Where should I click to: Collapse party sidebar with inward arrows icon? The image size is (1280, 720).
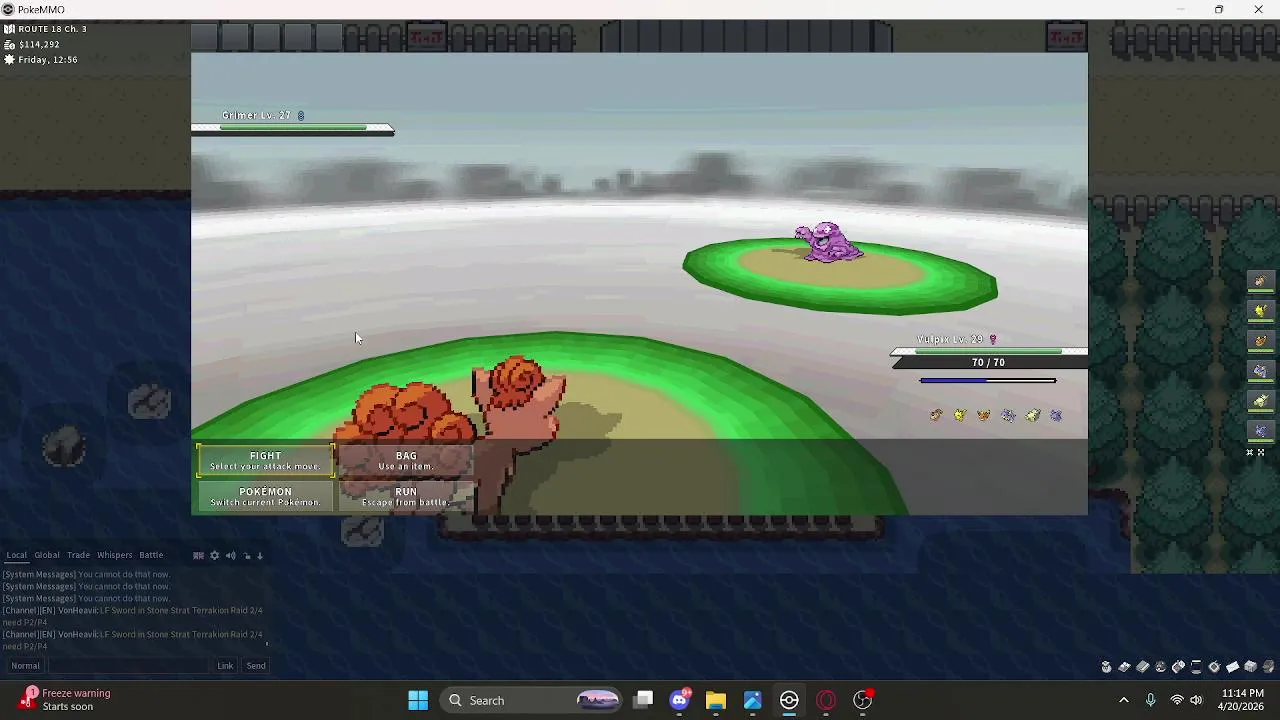(1249, 453)
